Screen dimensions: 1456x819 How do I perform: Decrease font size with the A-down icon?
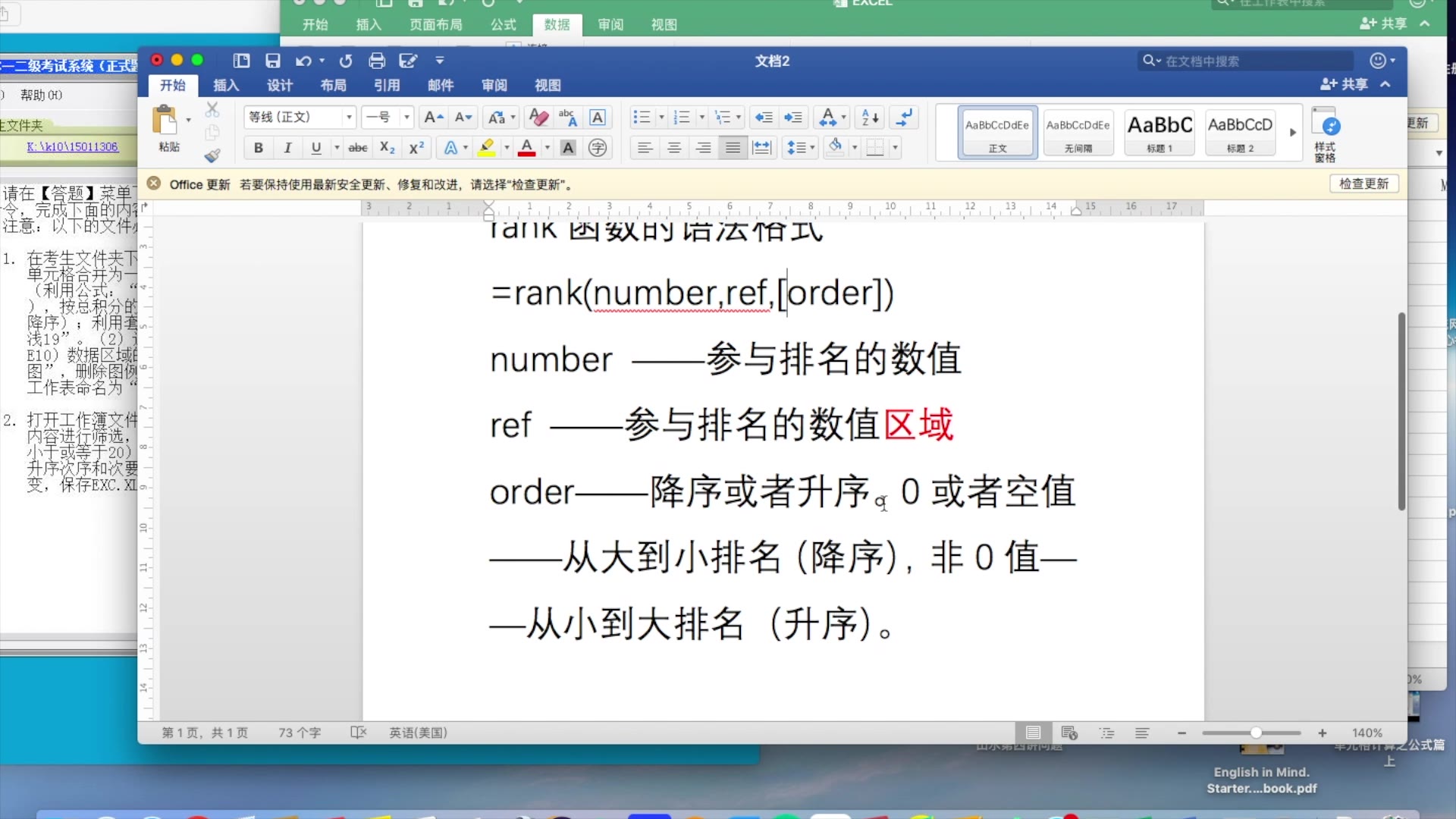pos(463,117)
